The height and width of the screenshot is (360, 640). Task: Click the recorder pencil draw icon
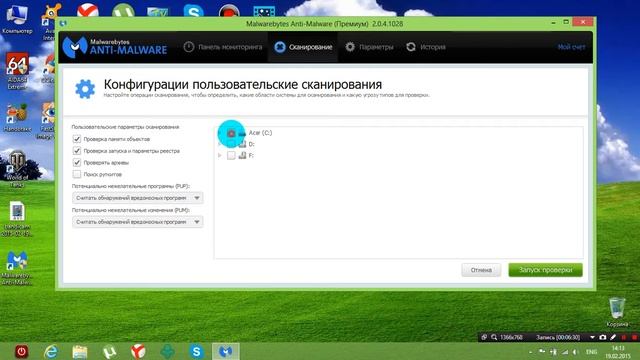tap(613, 337)
